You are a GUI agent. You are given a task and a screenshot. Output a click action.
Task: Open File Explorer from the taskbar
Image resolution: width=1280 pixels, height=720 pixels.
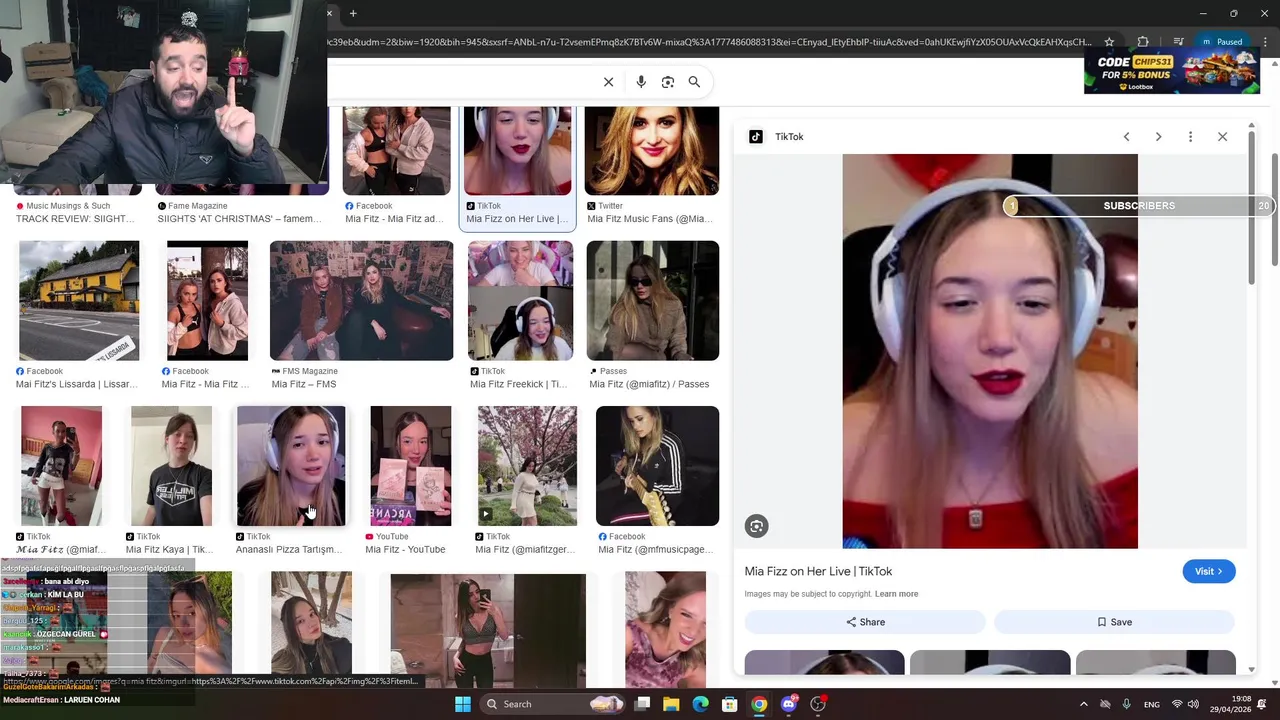coord(671,704)
